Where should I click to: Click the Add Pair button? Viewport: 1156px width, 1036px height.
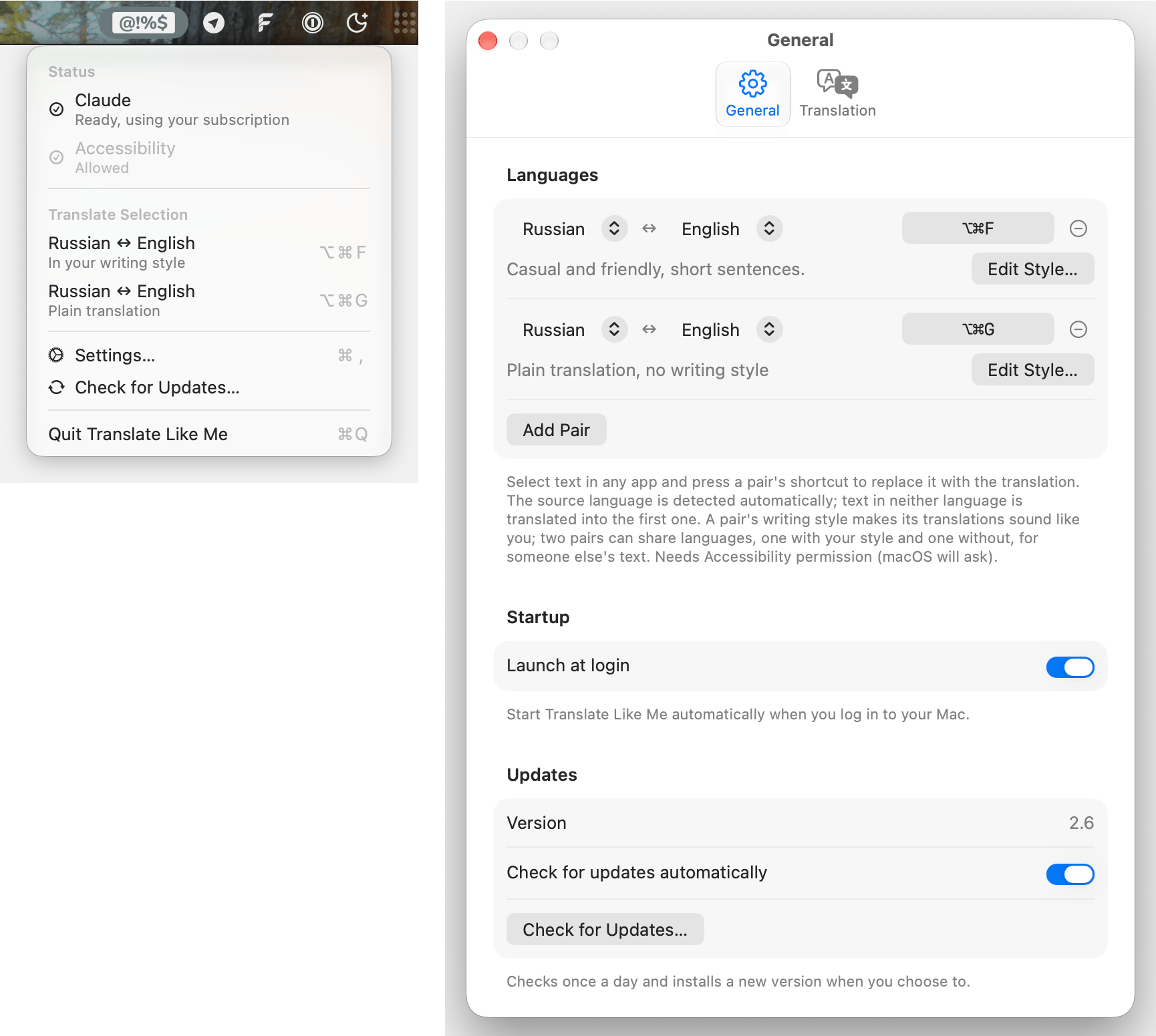point(556,429)
